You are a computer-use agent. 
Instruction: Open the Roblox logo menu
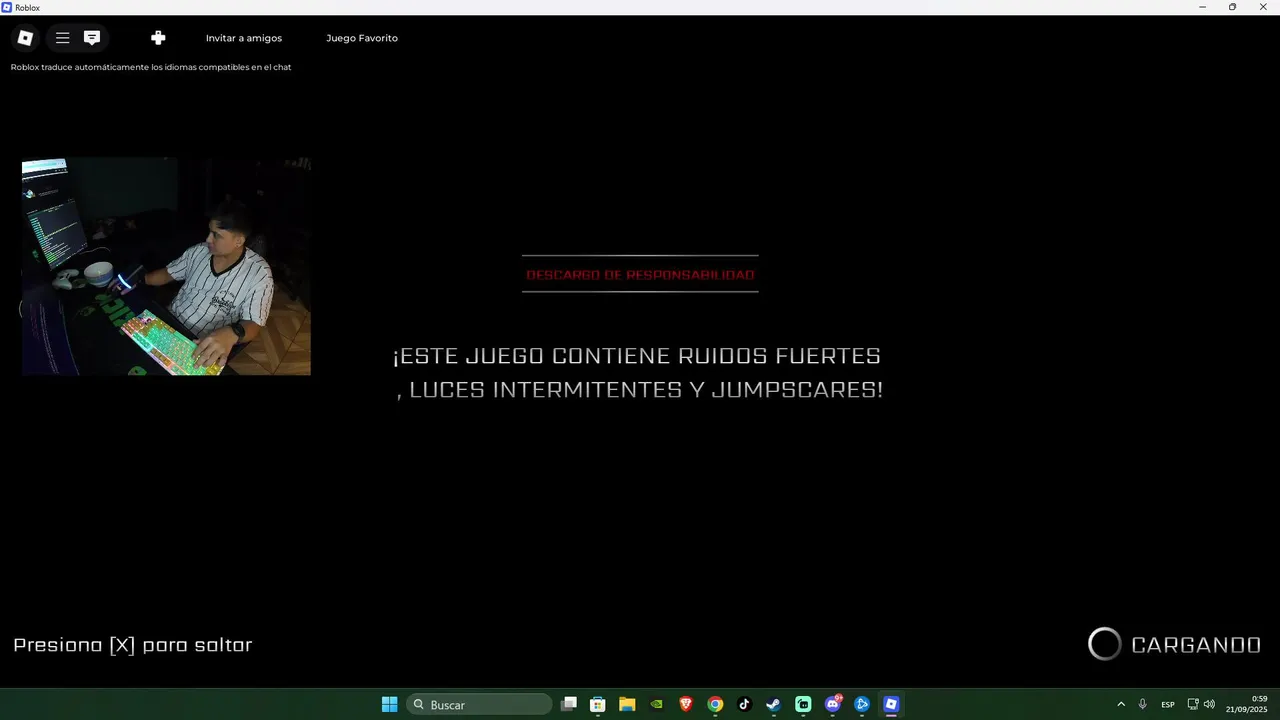coord(25,38)
